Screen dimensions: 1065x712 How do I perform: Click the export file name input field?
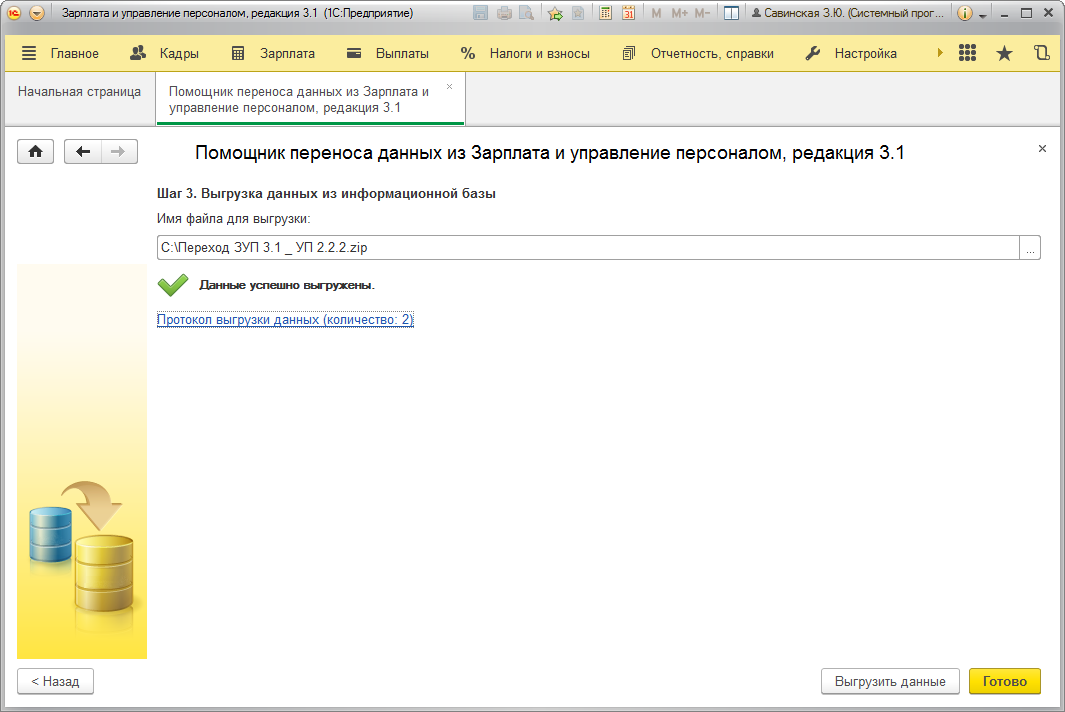[x=588, y=247]
